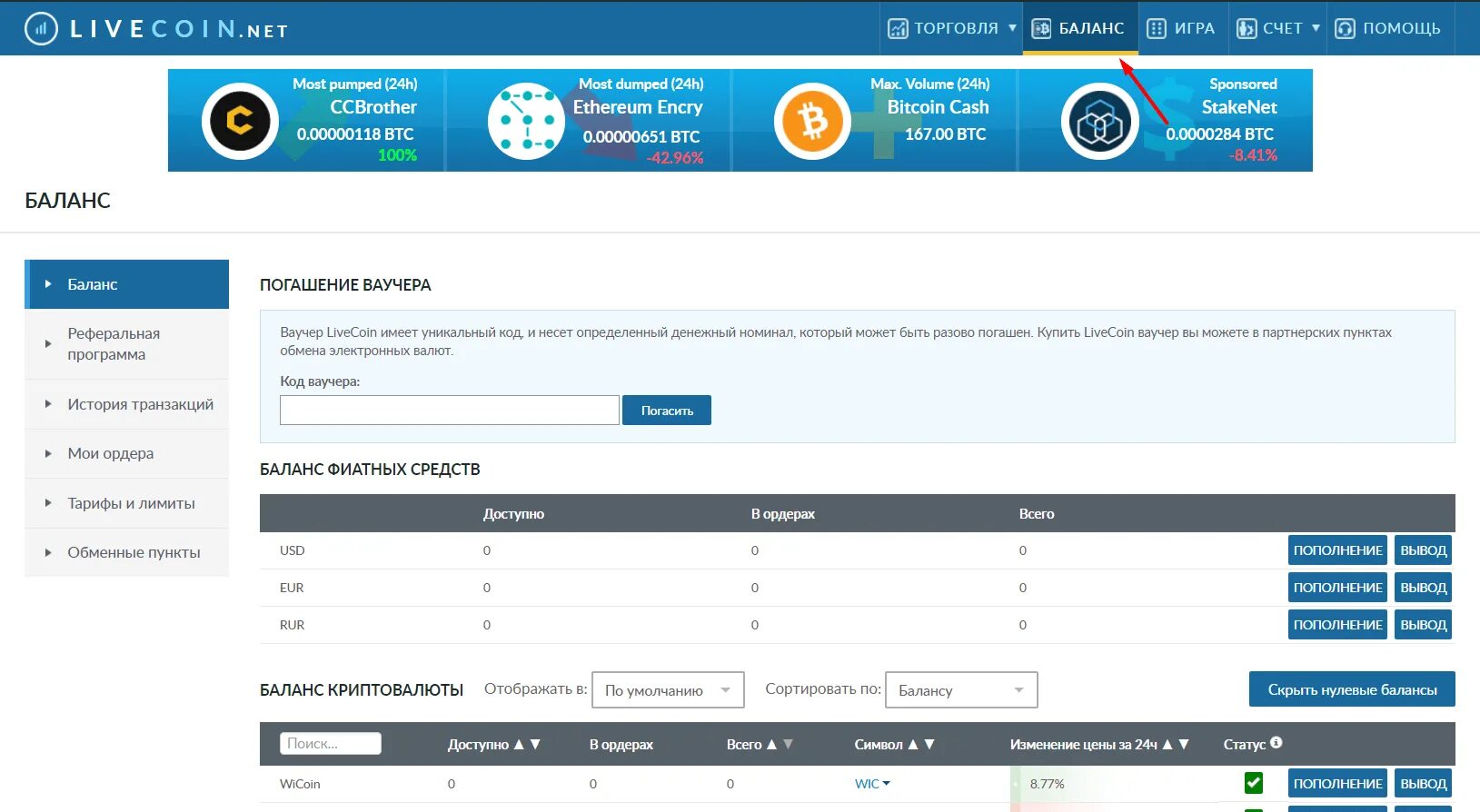Open the БАЛАНС menu tab
The height and width of the screenshot is (812, 1480).
(x=1080, y=28)
